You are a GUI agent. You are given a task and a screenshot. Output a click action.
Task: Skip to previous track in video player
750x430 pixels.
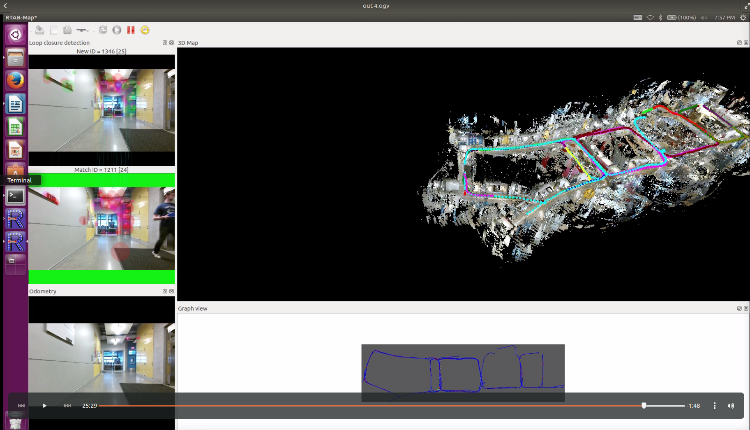click(x=22, y=406)
